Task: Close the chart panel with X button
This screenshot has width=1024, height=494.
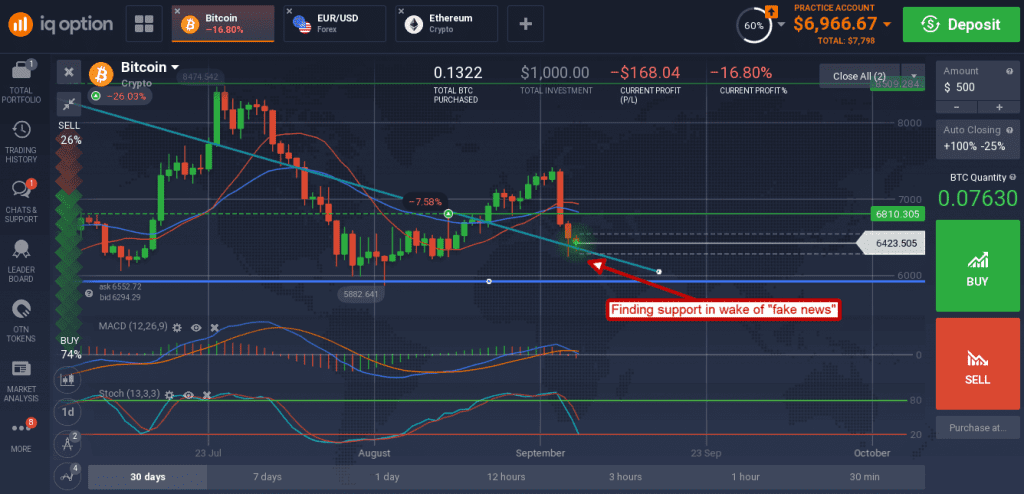Action: coord(68,73)
